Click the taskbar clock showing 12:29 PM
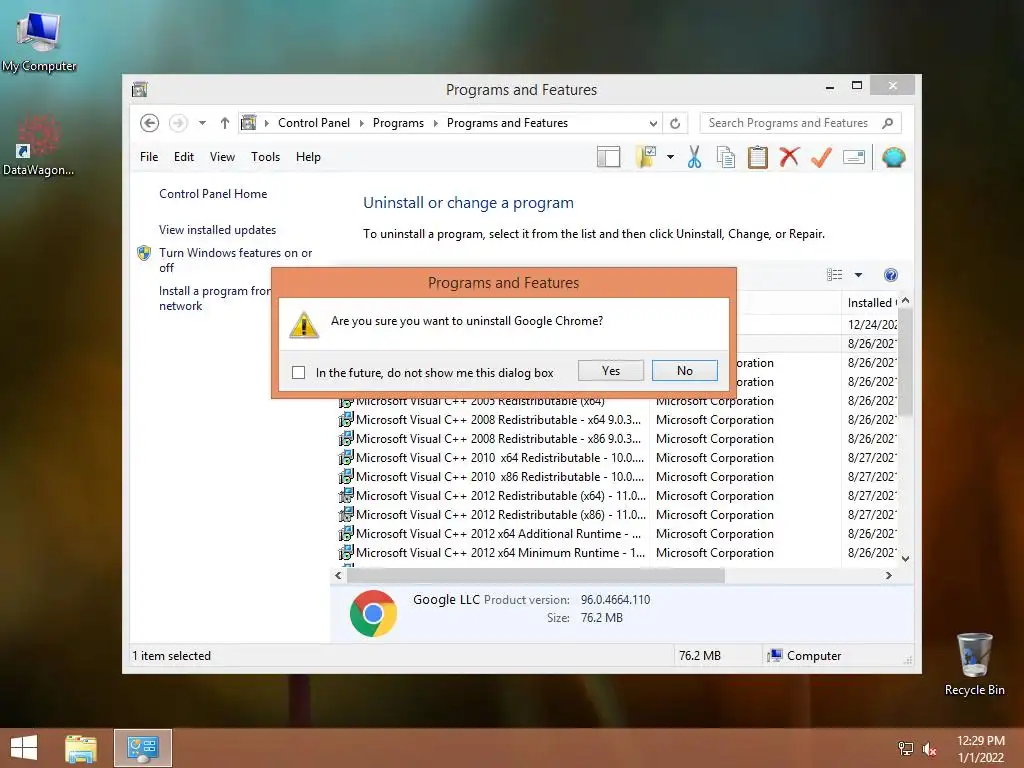 pyautogui.click(x=980, y=748)
